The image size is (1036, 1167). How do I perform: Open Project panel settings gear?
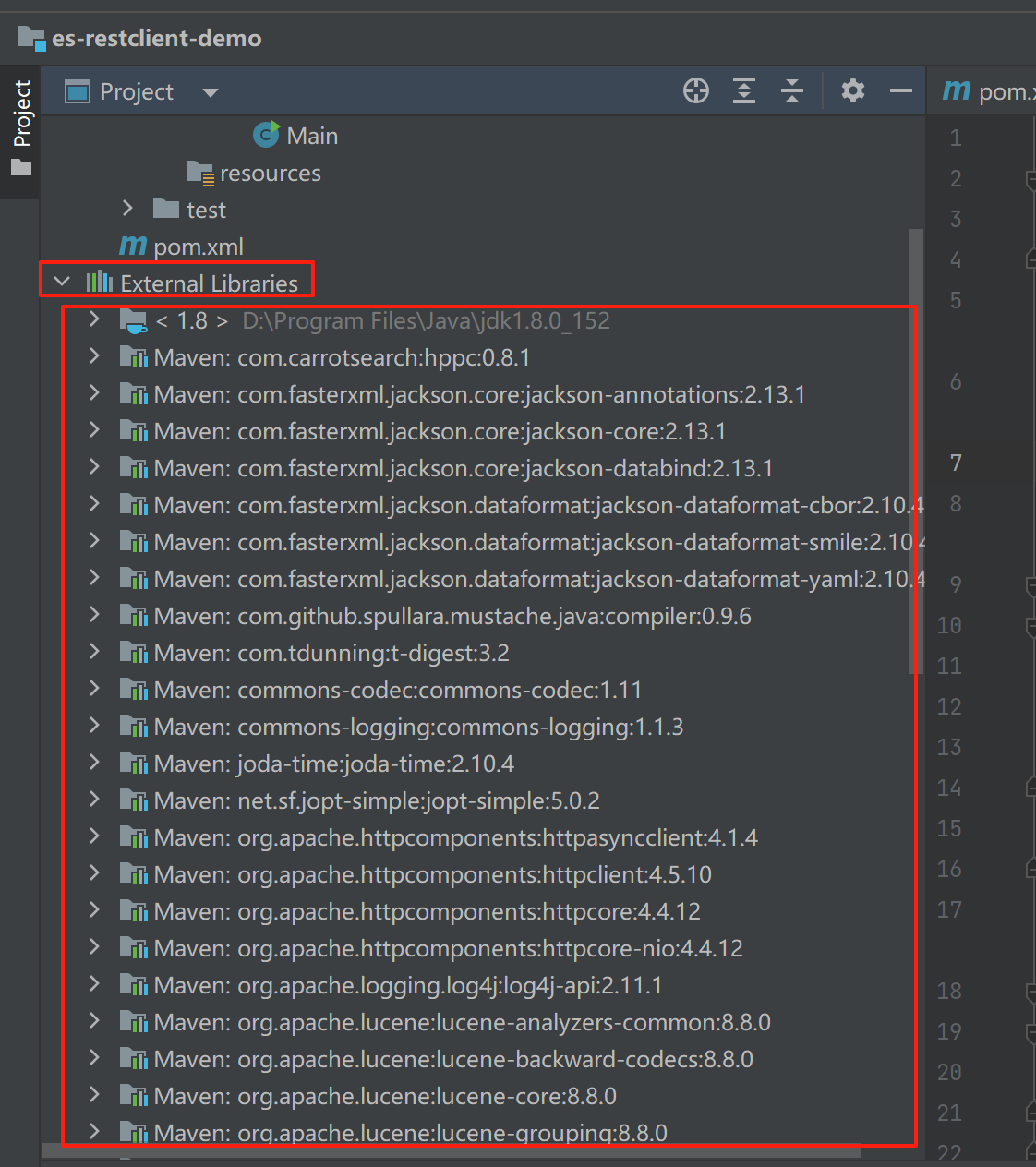click(853, 90)
